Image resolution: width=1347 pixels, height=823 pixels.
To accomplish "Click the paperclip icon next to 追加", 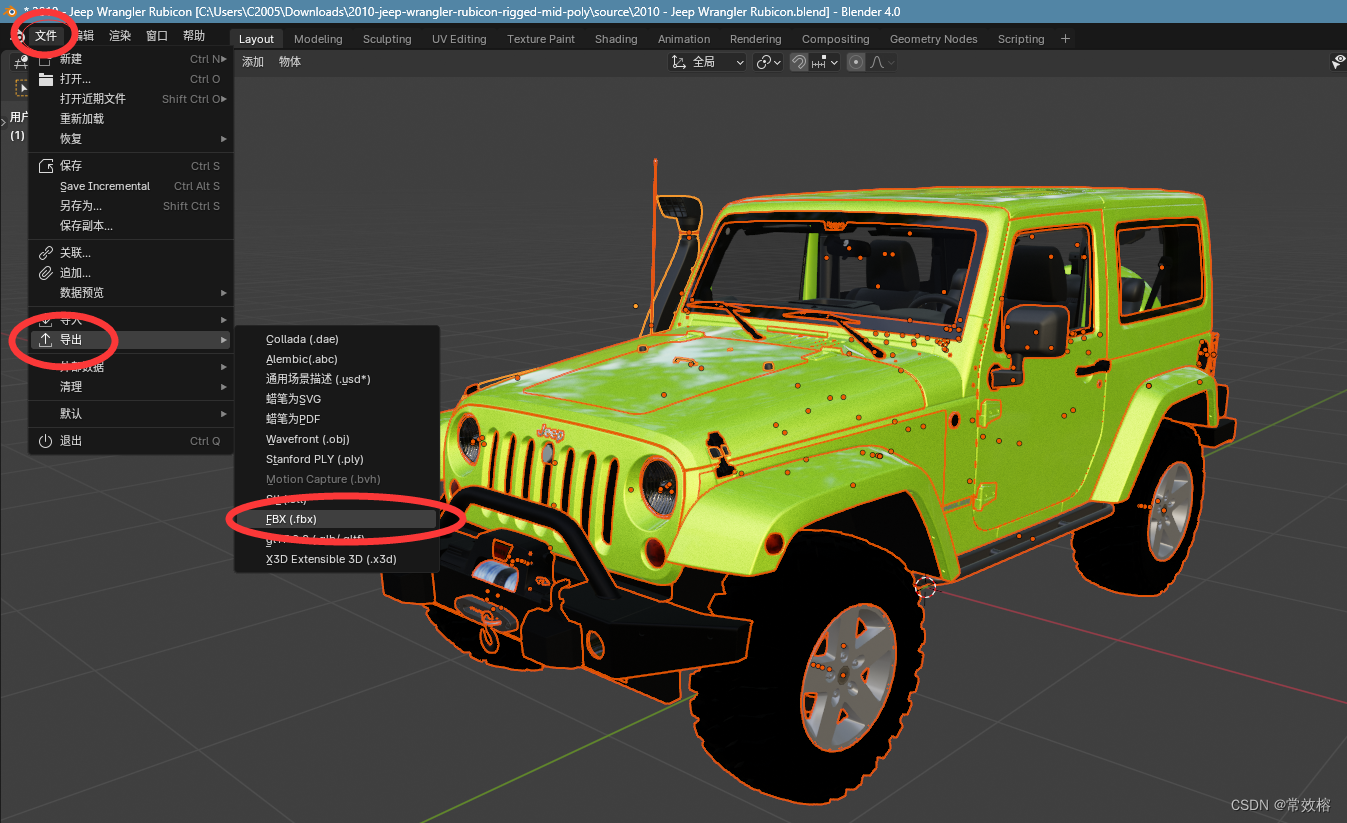I will coord(45,273).
